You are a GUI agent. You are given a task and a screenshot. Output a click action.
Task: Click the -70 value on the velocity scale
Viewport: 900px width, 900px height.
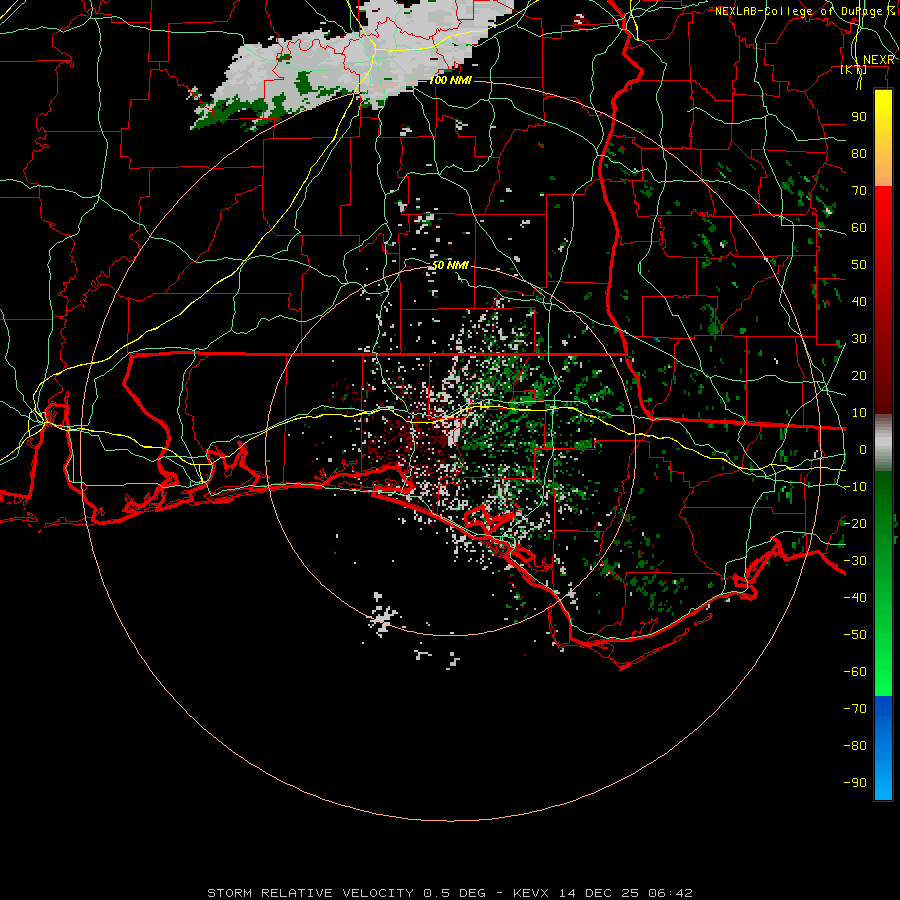[855, 709]
